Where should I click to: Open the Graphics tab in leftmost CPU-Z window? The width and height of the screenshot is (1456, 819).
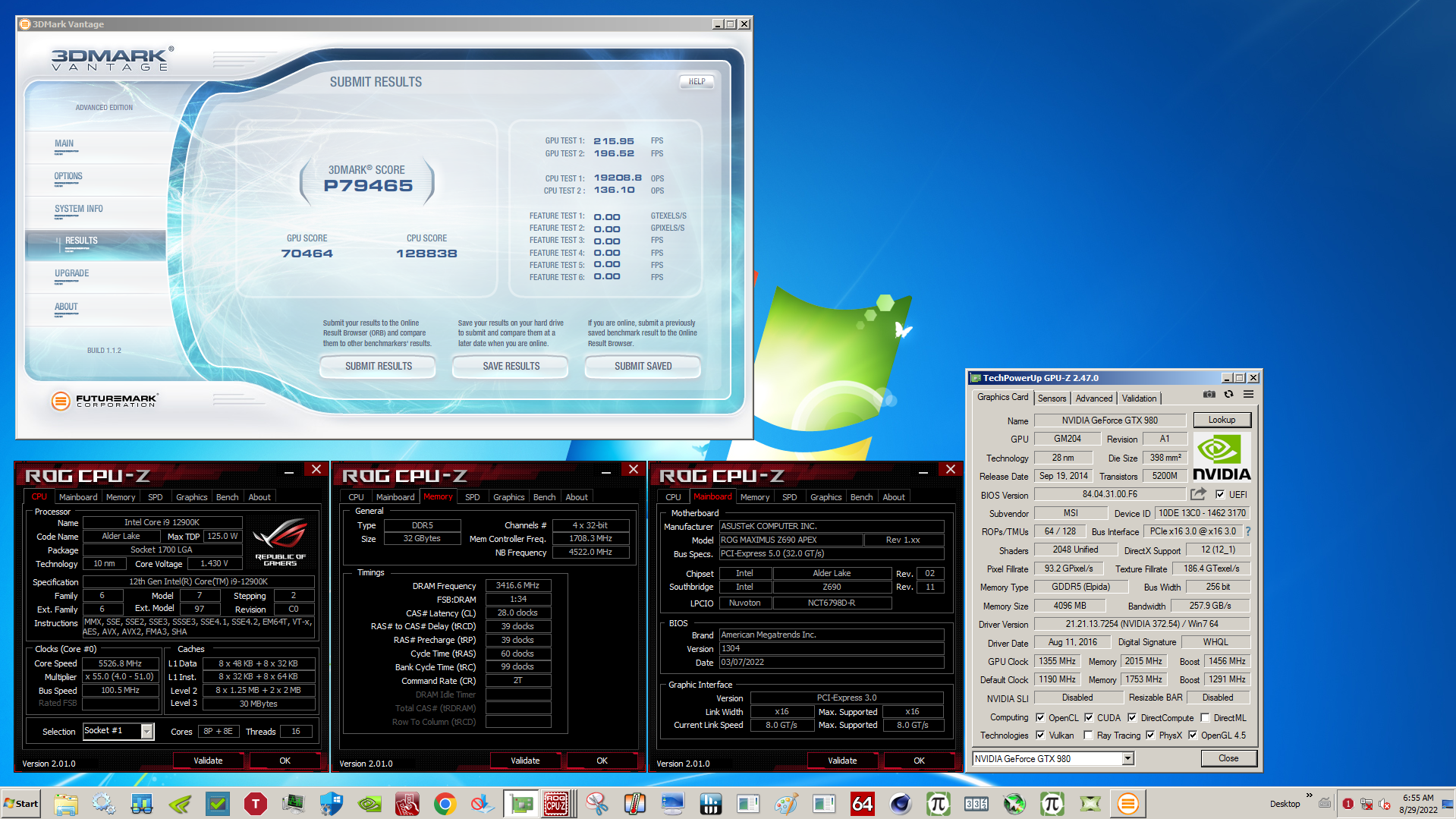click(x=191, y=497)
